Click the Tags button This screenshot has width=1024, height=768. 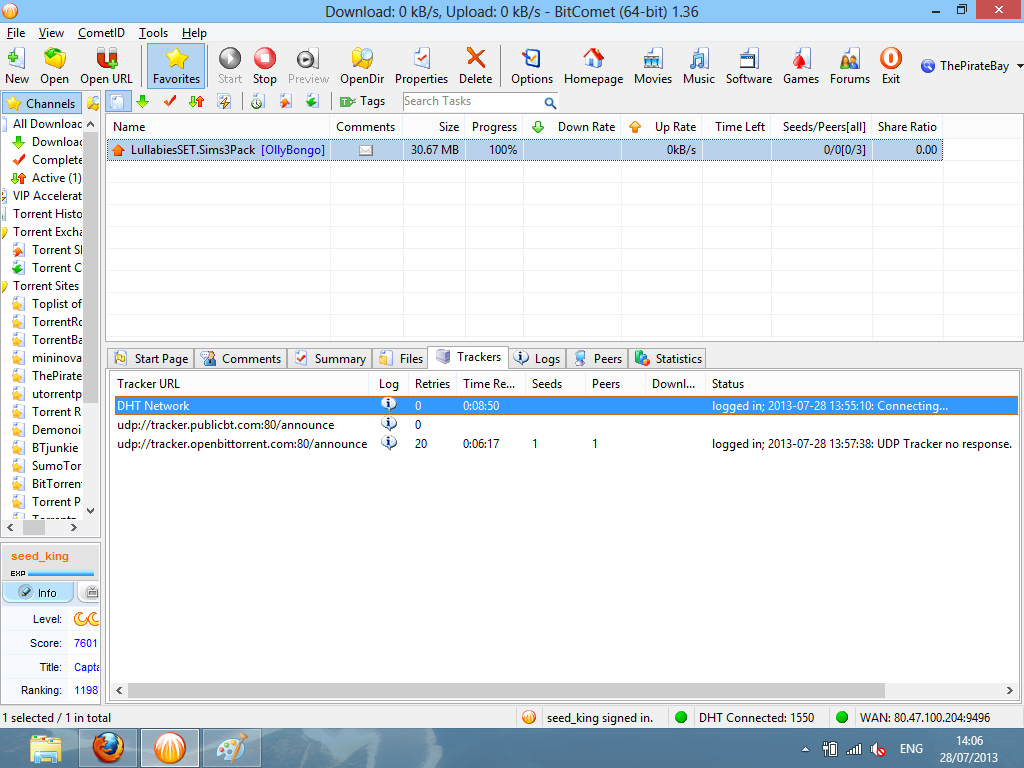tap(363, 101)
